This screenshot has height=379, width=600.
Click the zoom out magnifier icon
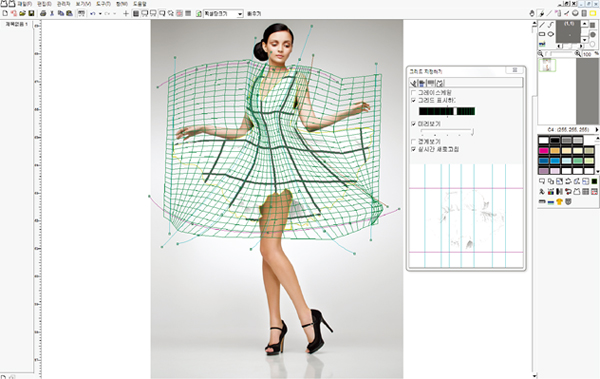click(x=540, y=54)
